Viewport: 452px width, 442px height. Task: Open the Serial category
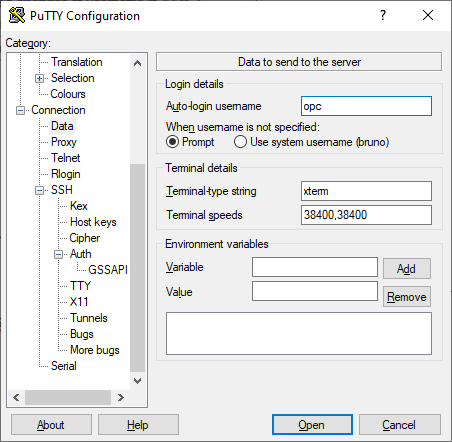pos(64,366)
